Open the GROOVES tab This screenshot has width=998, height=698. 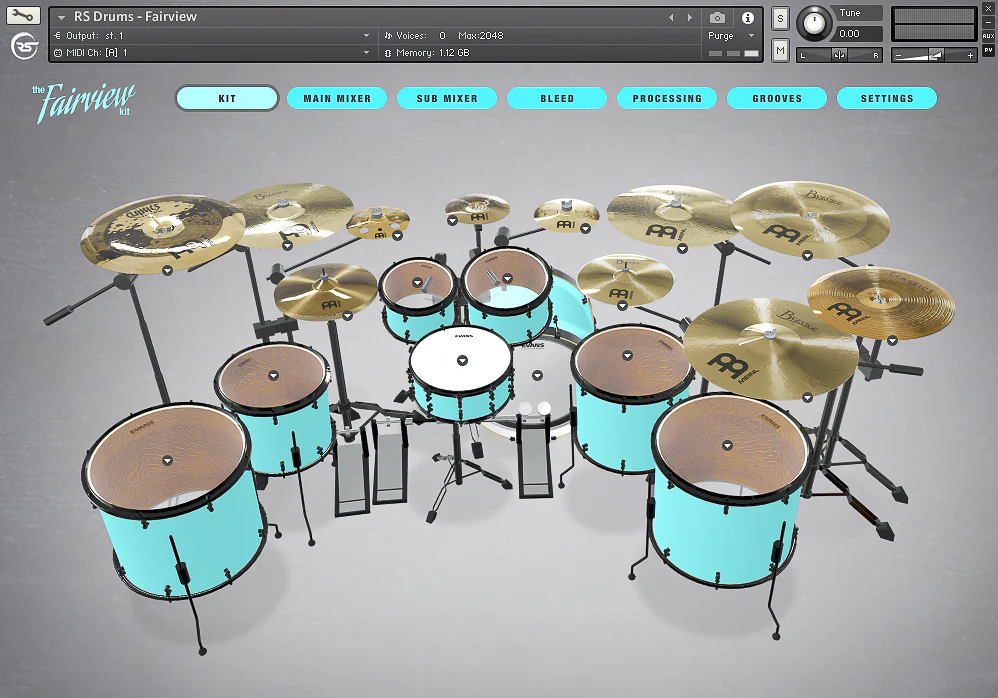click(x=777, y=99)
